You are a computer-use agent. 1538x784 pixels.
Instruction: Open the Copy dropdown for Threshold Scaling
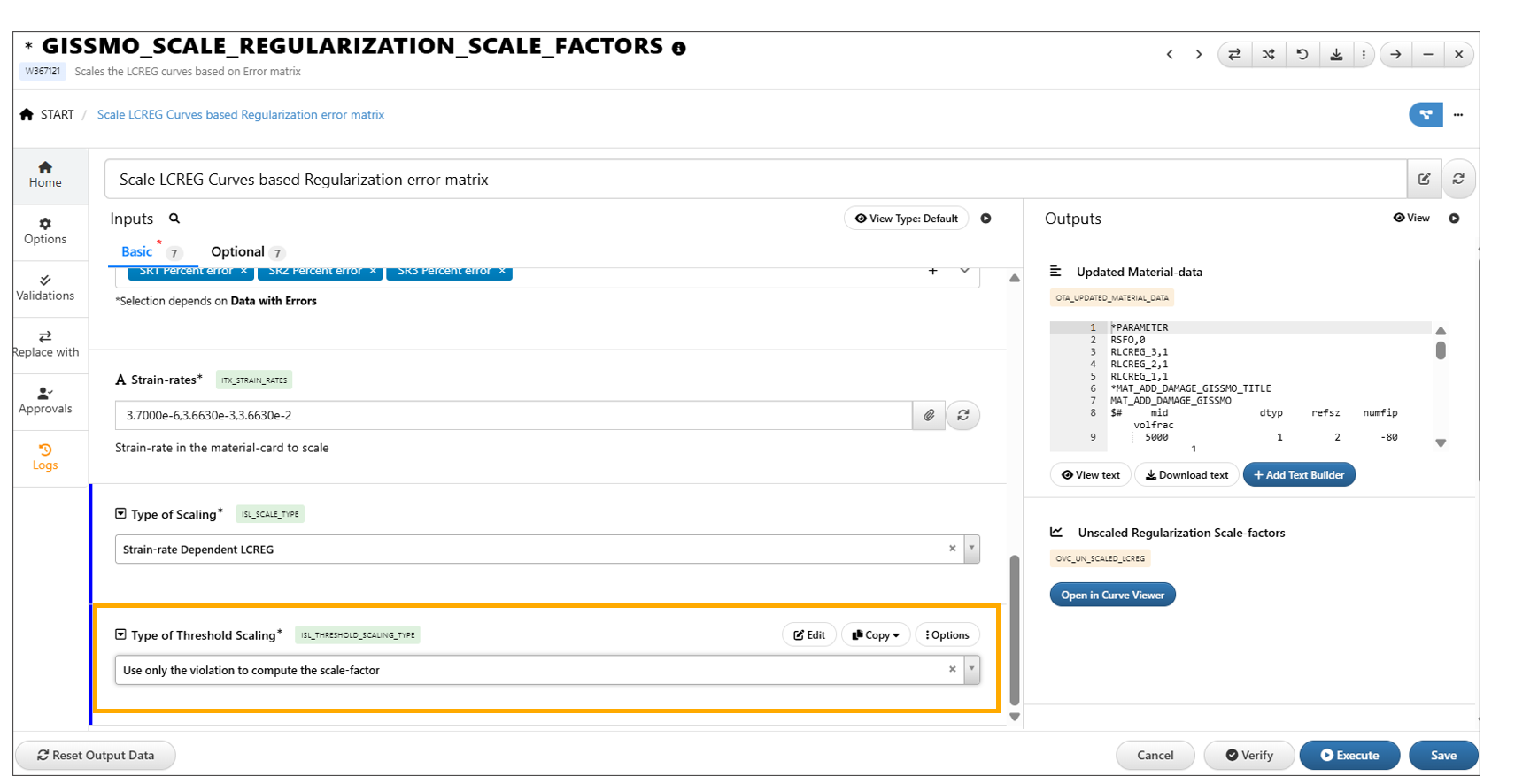[x=875, y=635]
